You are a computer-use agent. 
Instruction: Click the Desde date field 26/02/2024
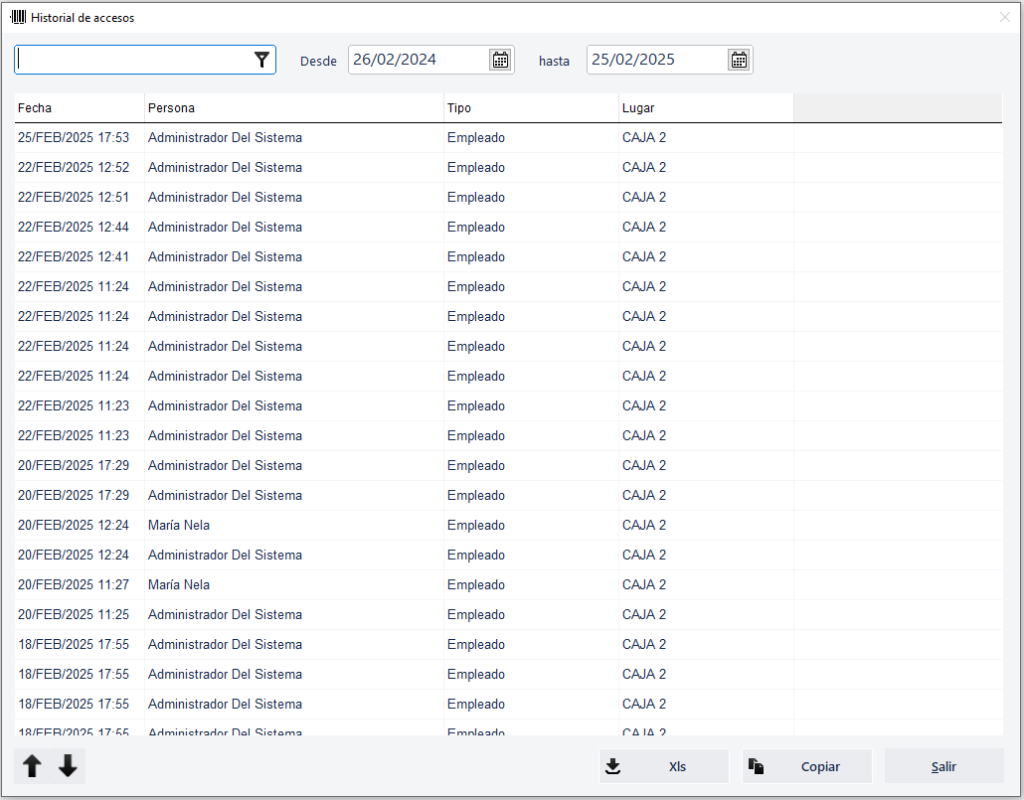[416, 60]
